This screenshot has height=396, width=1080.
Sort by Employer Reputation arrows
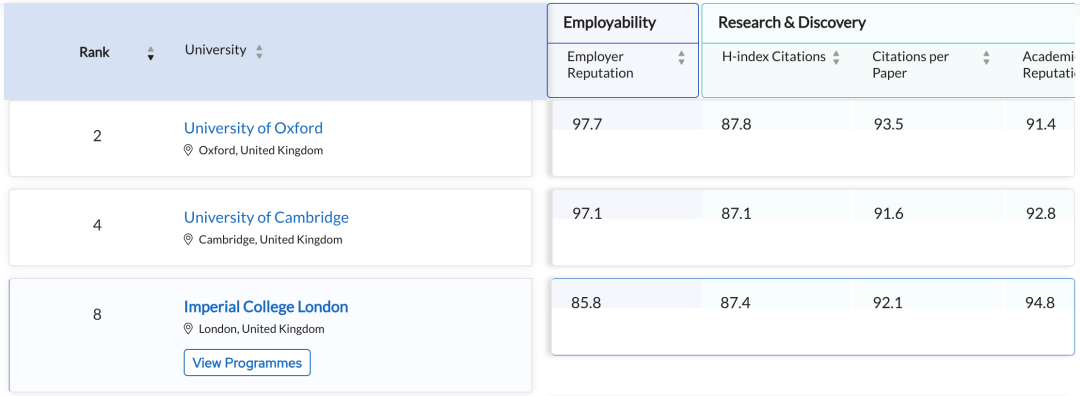681,58
